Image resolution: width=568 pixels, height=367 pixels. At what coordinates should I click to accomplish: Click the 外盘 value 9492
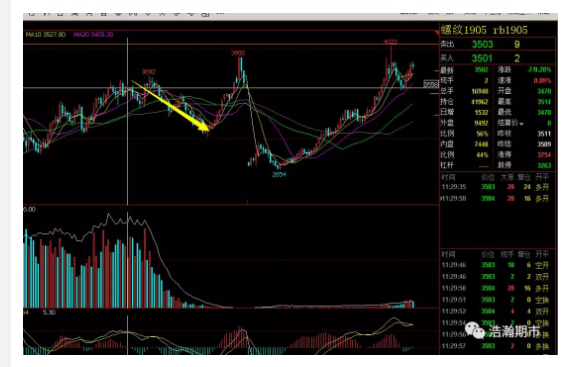481,123
